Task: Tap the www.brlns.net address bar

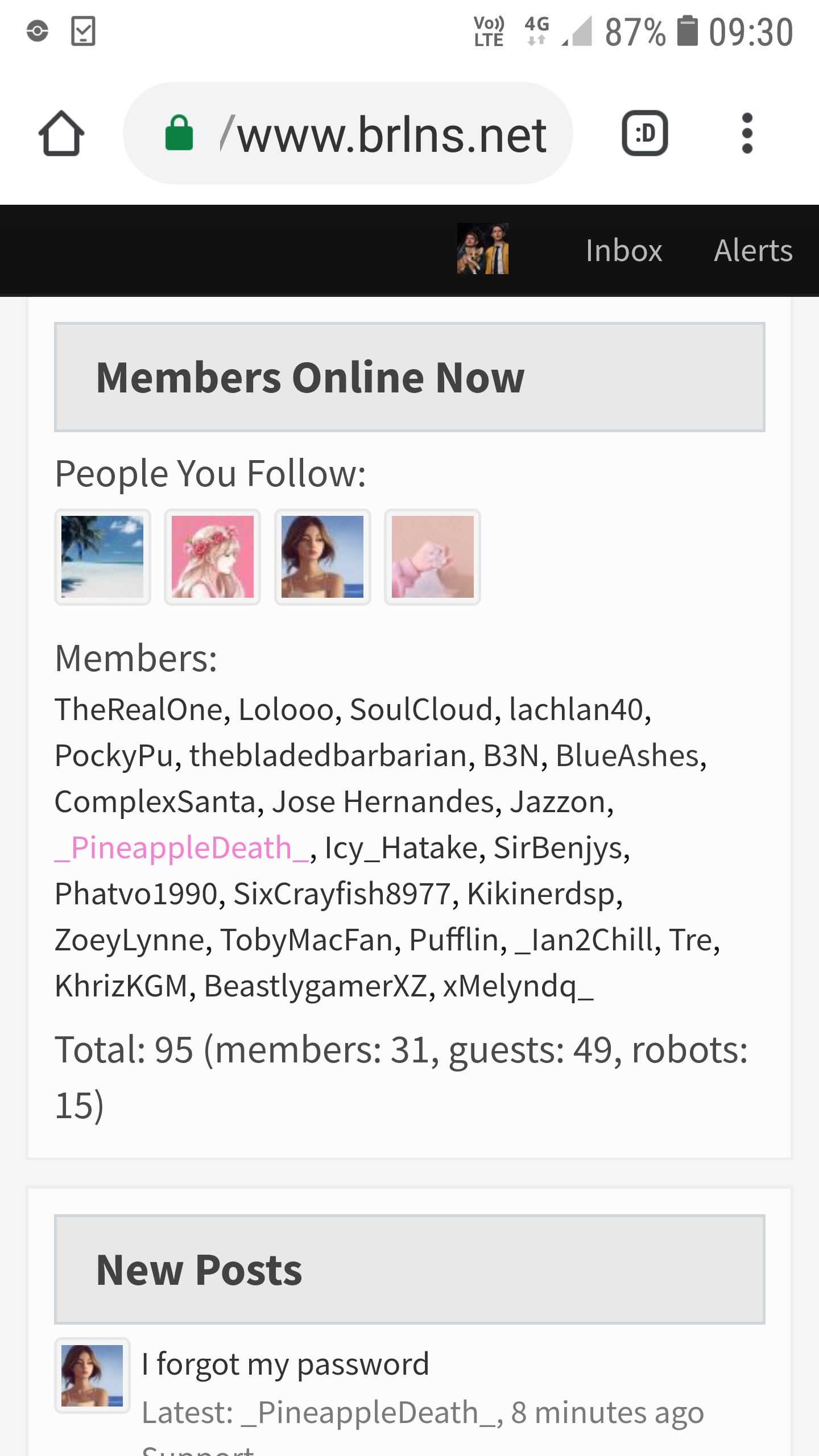Action: (x=348, y=133)
